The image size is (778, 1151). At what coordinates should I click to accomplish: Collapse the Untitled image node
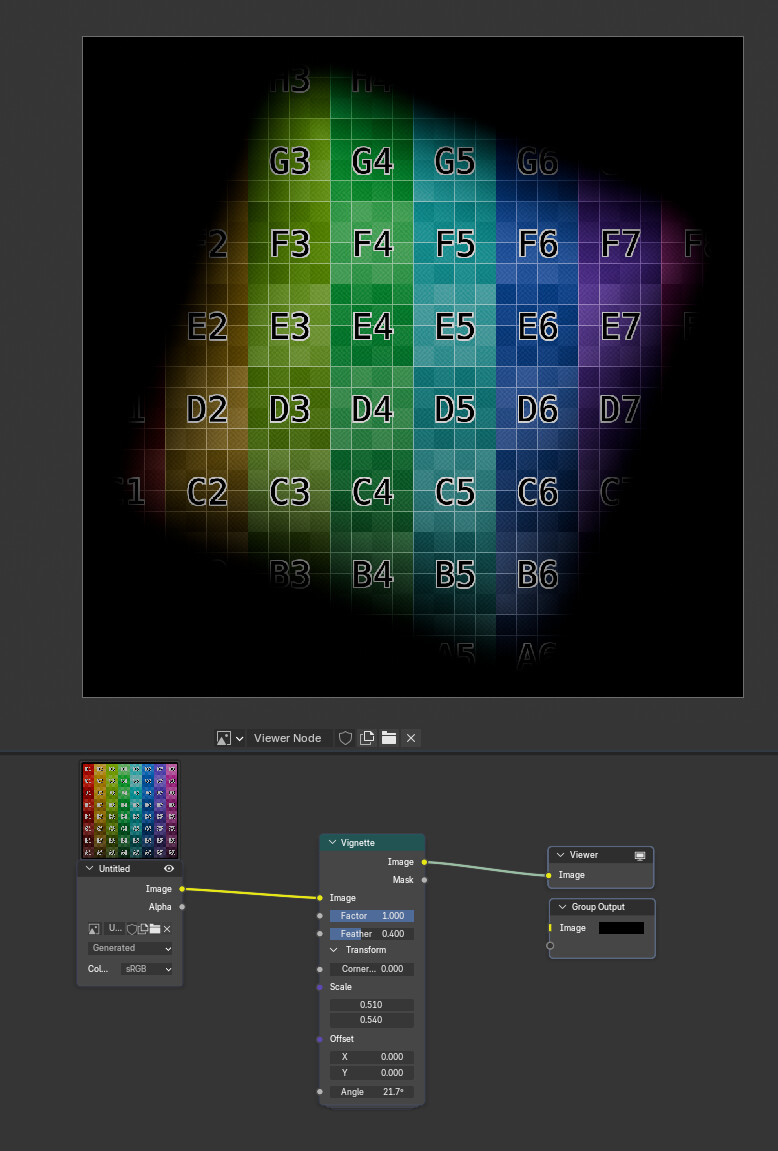90,868
